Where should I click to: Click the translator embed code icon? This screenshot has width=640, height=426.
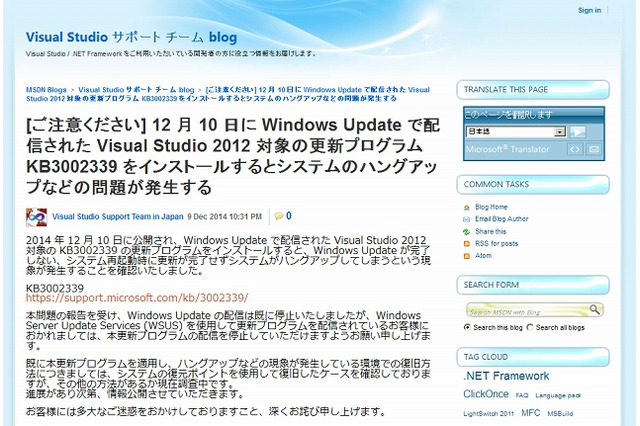pyautogui.click(x=575, y=150)
